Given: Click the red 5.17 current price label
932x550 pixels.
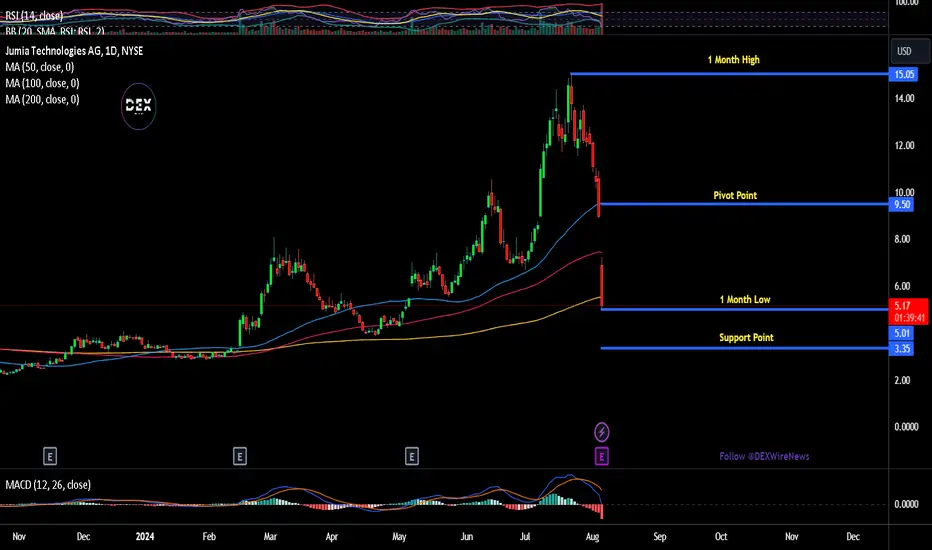Looking at the screenshot, I should (x=909, y=312).
